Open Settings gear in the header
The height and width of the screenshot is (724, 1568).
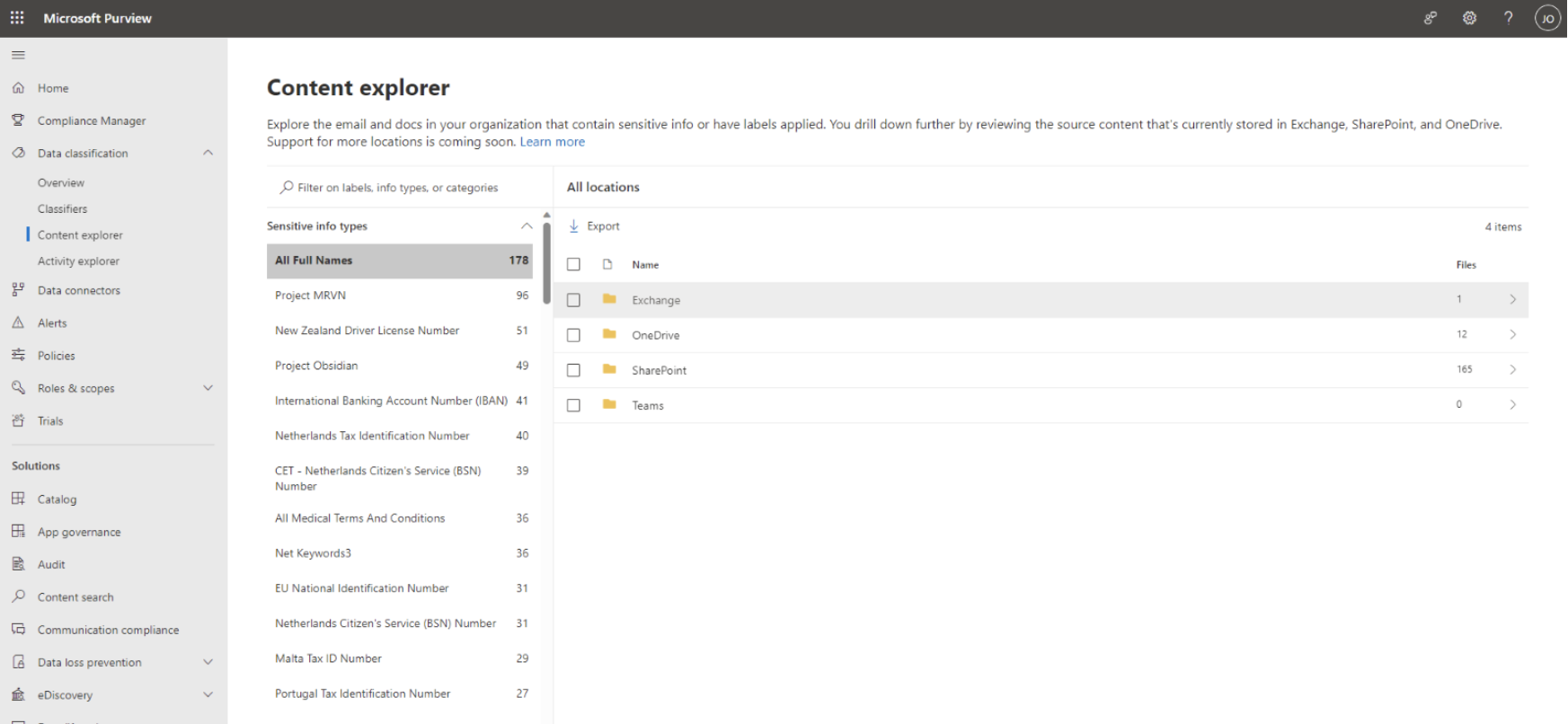[x=1469, y=18]
